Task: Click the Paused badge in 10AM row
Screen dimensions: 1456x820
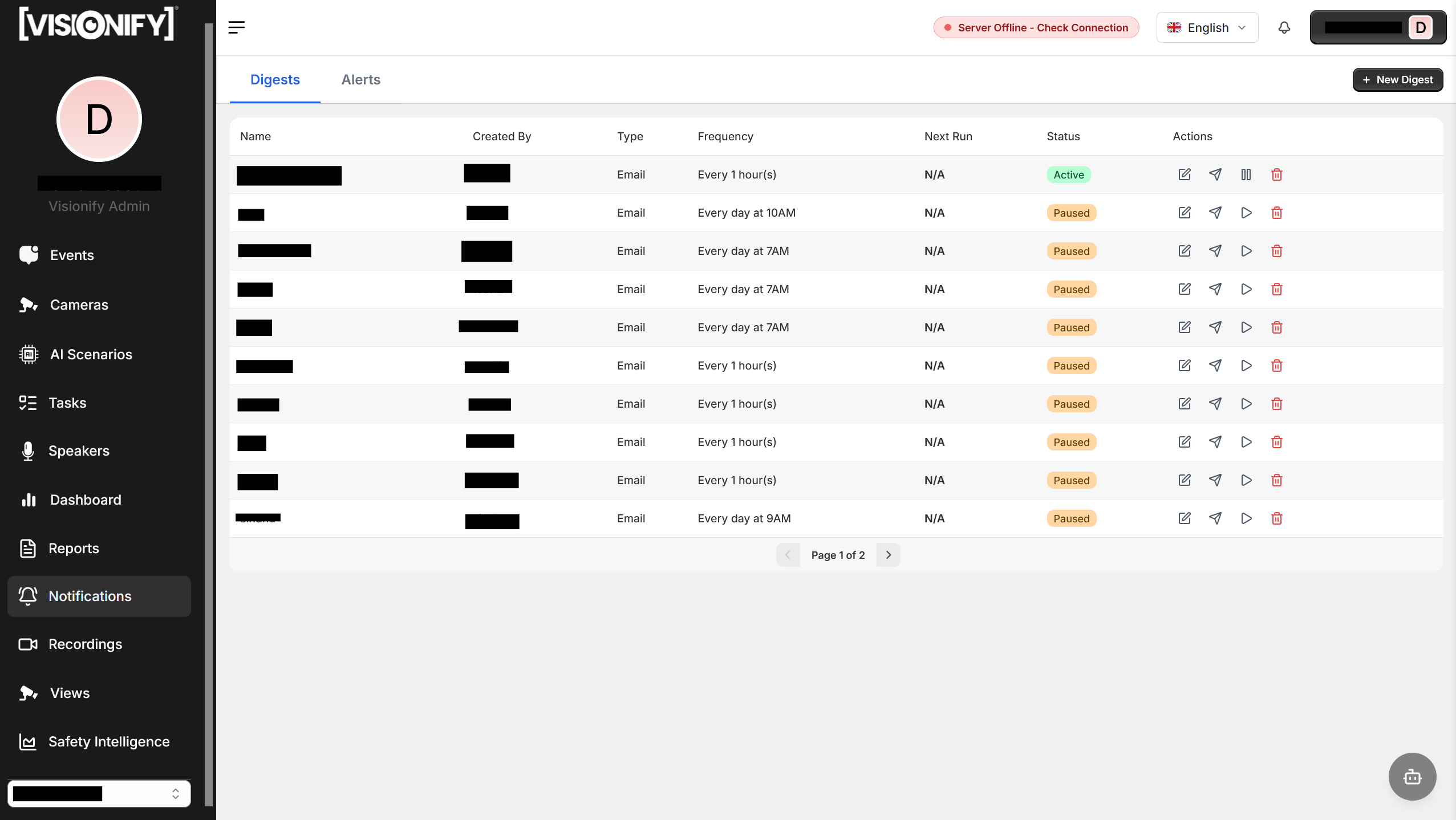Action: (x=1072, y=213)
